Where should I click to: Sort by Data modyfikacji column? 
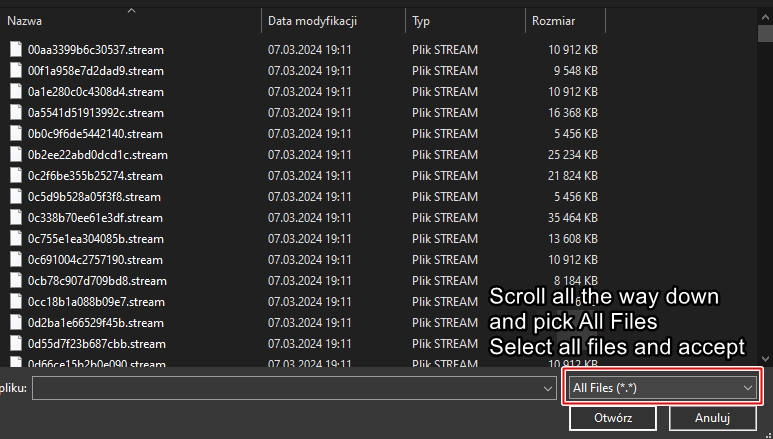[312, 20]
